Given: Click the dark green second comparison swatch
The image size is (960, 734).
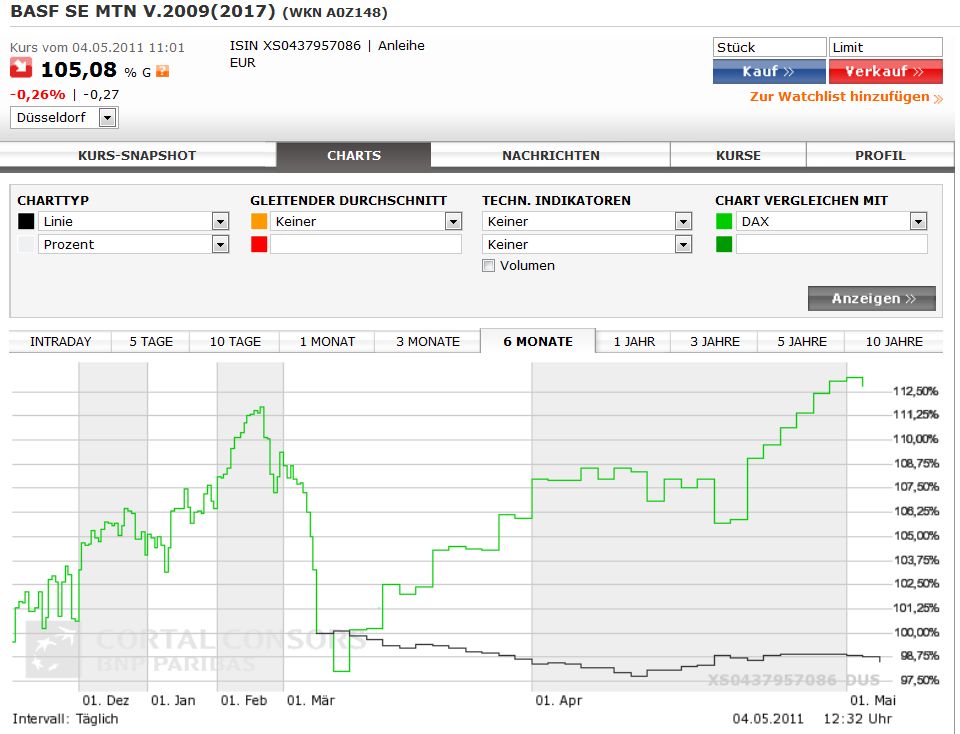Looking at the screenshot, I should [x=724, y=244].
